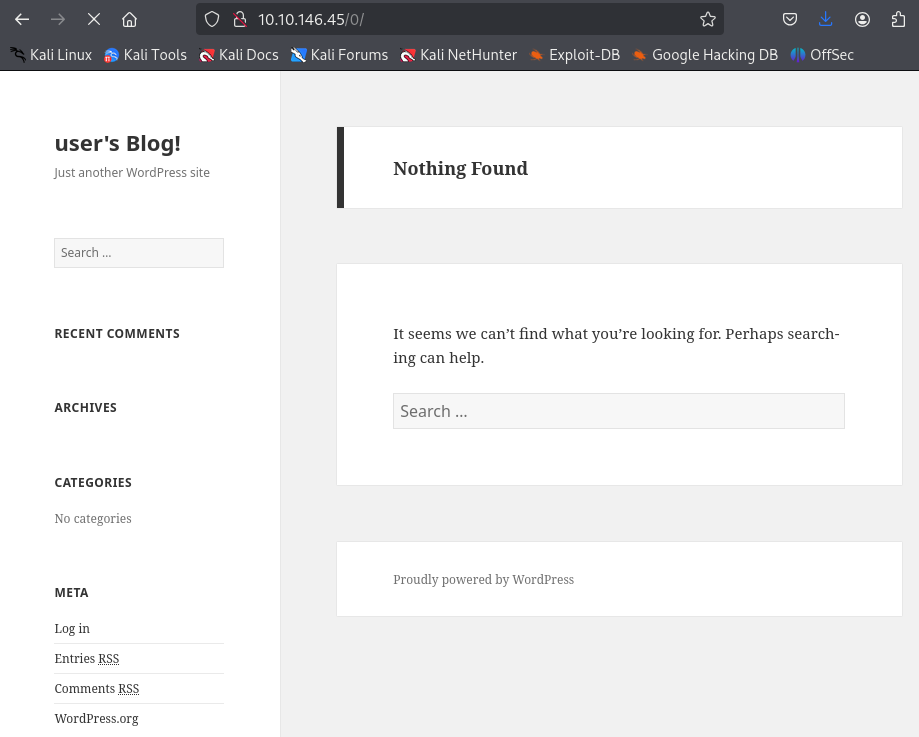This screenshot has width=919, height=737.
Task: Open the Kali Docs bookmark
Action: [239, 55]
